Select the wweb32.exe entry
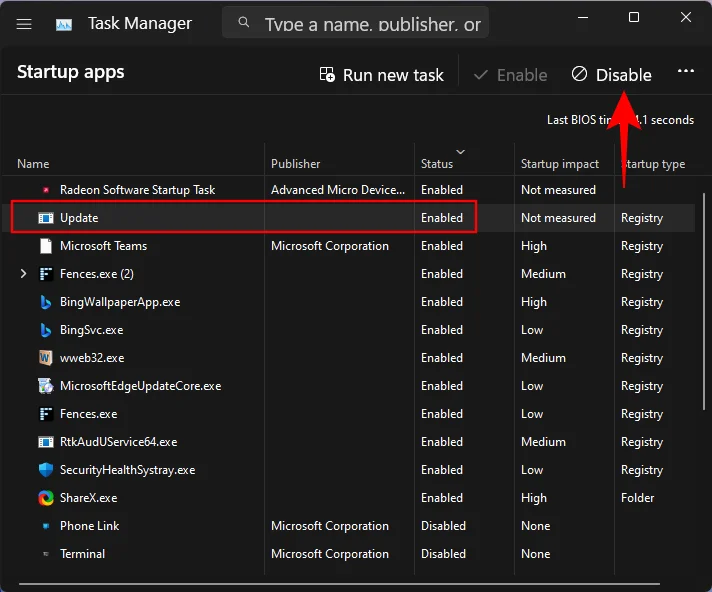 348,358
